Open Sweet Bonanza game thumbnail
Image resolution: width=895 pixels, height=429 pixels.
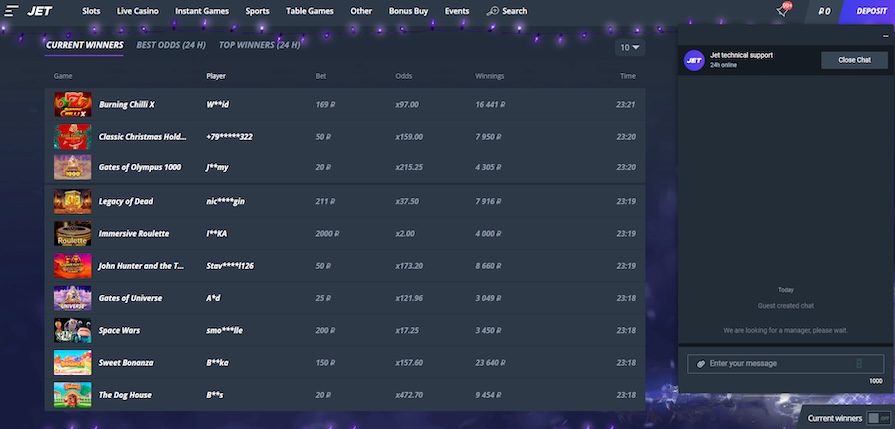point(72,363)
